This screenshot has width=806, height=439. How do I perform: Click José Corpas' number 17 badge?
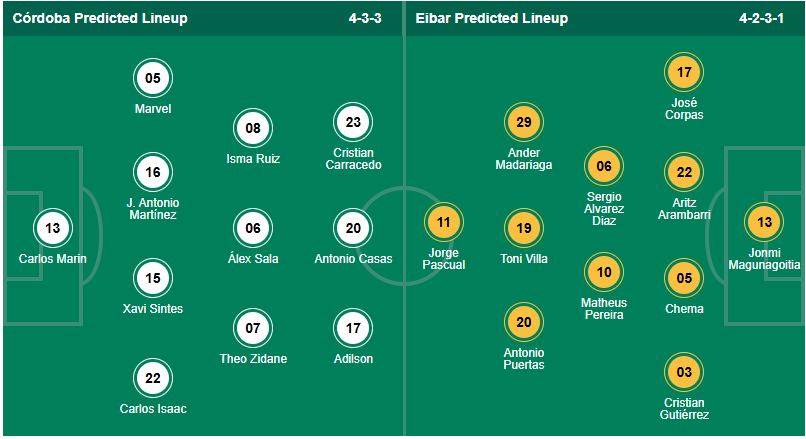(684, 73)
